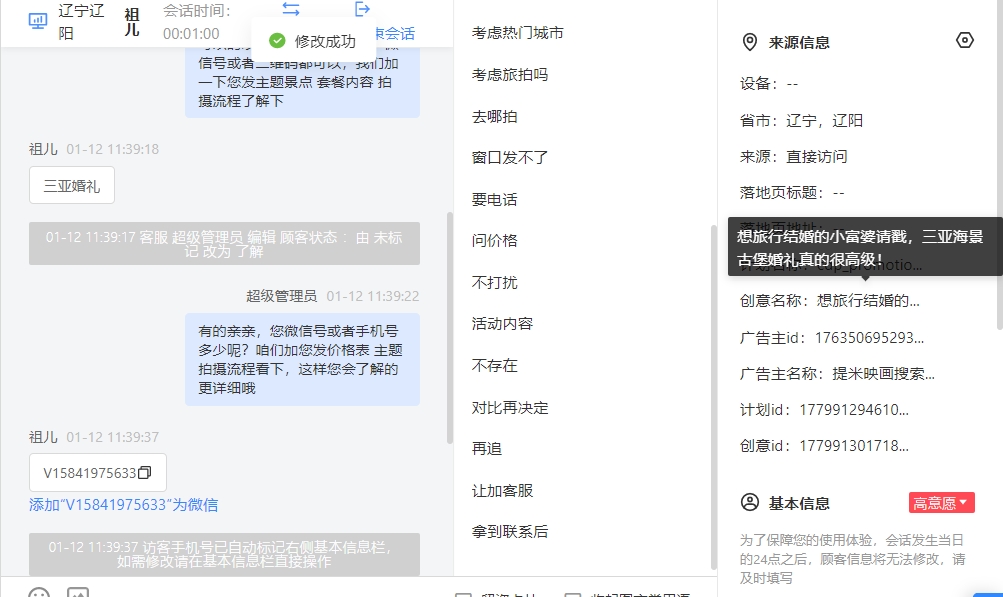1003x597 pixels.
Task: Select quick reply 不打扰
Action: point(494,282)
